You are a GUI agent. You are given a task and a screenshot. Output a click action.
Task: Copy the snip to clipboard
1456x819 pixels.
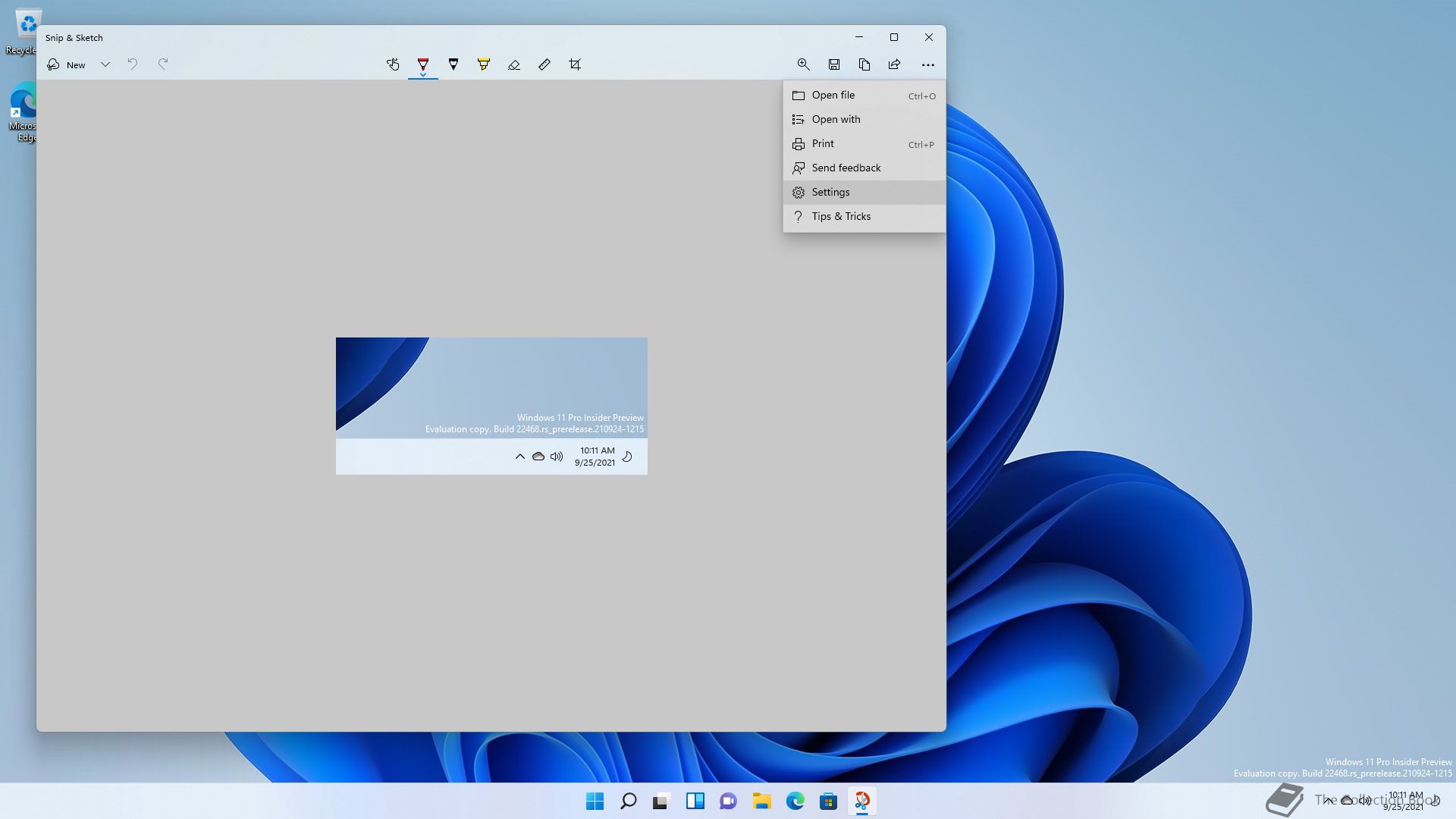(864, 64)
